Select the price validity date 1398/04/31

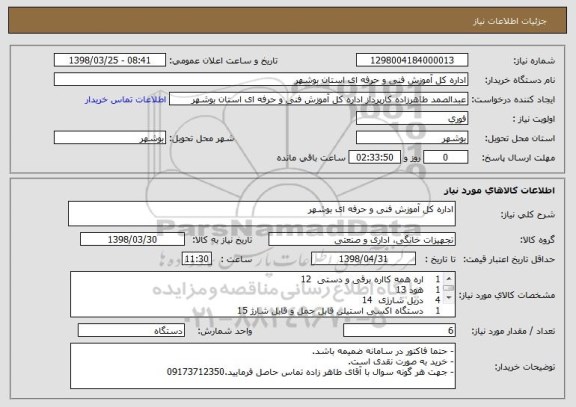pyautogui.click(x=363, y=259)
